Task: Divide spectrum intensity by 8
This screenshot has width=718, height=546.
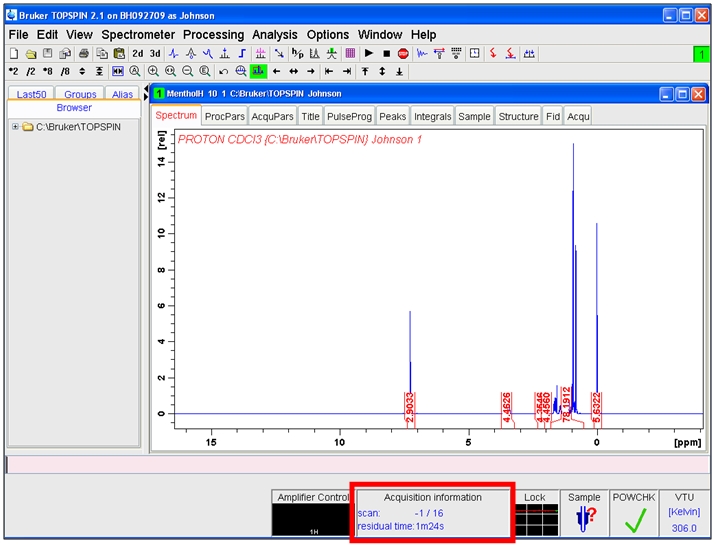Action: 65,71
